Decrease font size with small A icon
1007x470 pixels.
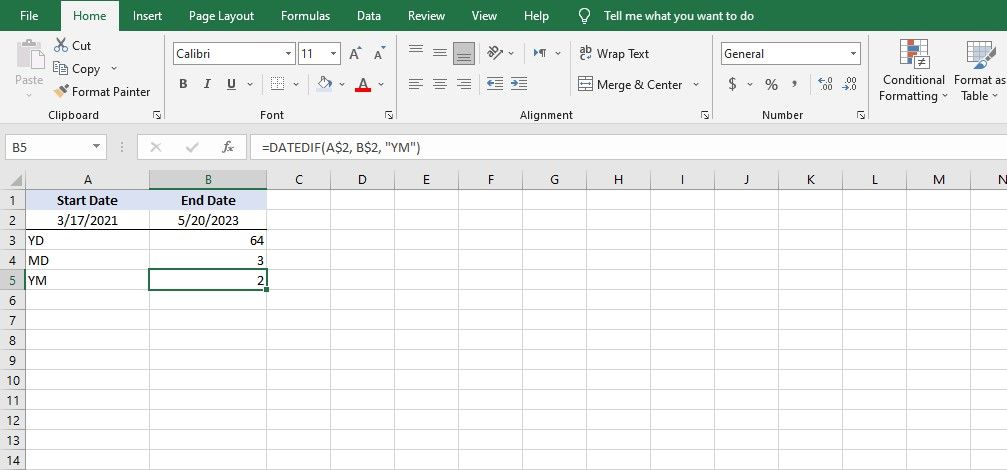[x=380, y=54]
